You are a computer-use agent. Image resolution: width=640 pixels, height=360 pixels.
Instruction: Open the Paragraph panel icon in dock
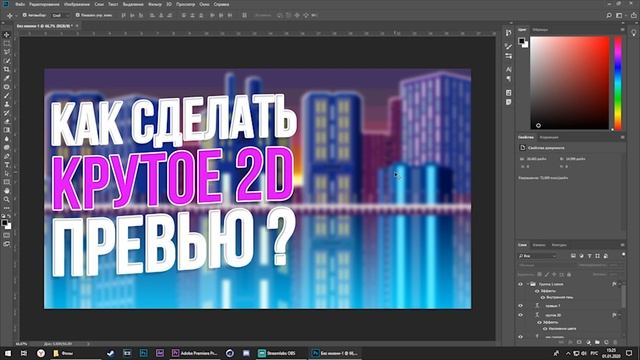[509, 79]
